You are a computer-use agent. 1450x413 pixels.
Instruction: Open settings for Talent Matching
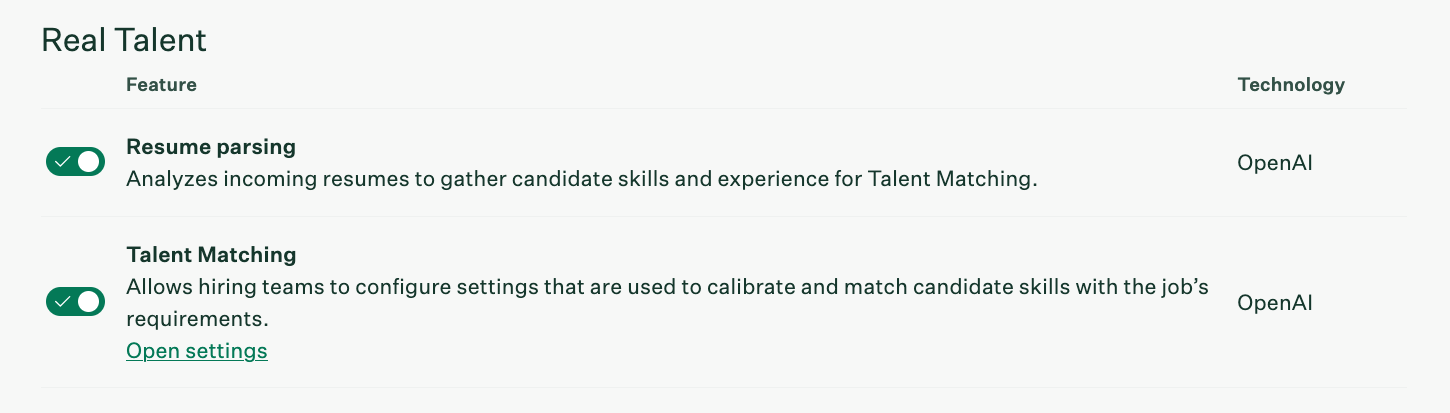[x=197, y=351]
